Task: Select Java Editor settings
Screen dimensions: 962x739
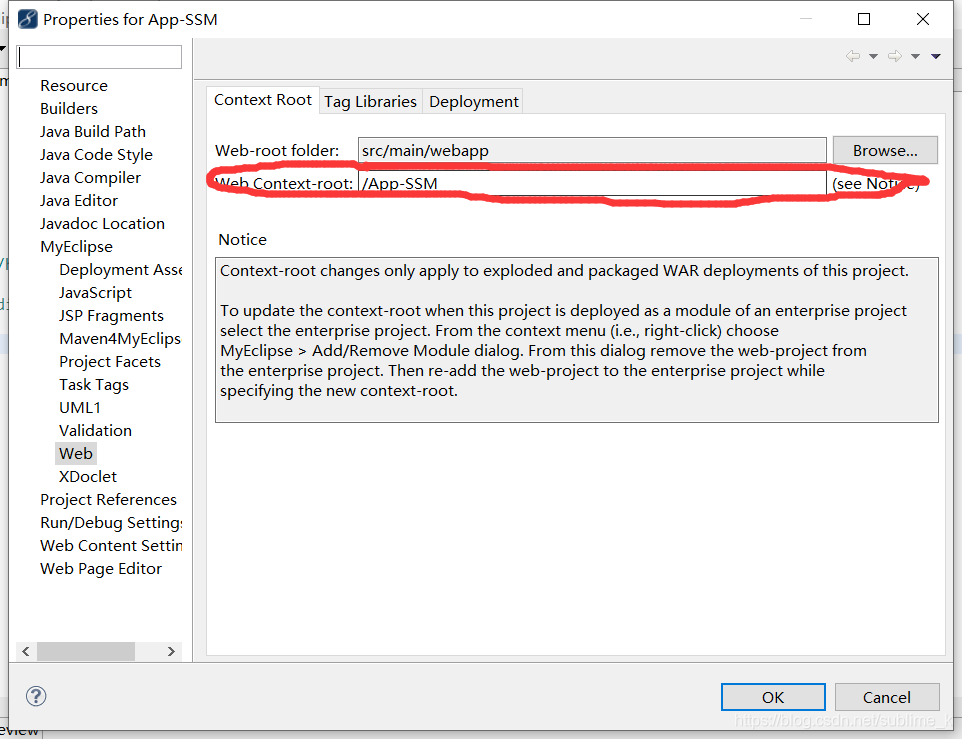Action: (x=79, y=201)
